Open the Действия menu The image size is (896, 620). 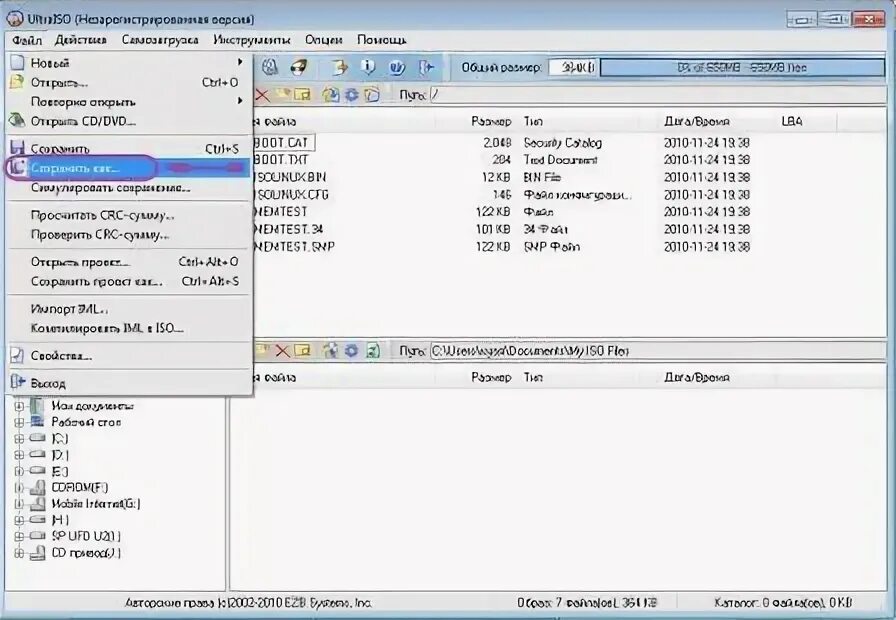(81, 40)
